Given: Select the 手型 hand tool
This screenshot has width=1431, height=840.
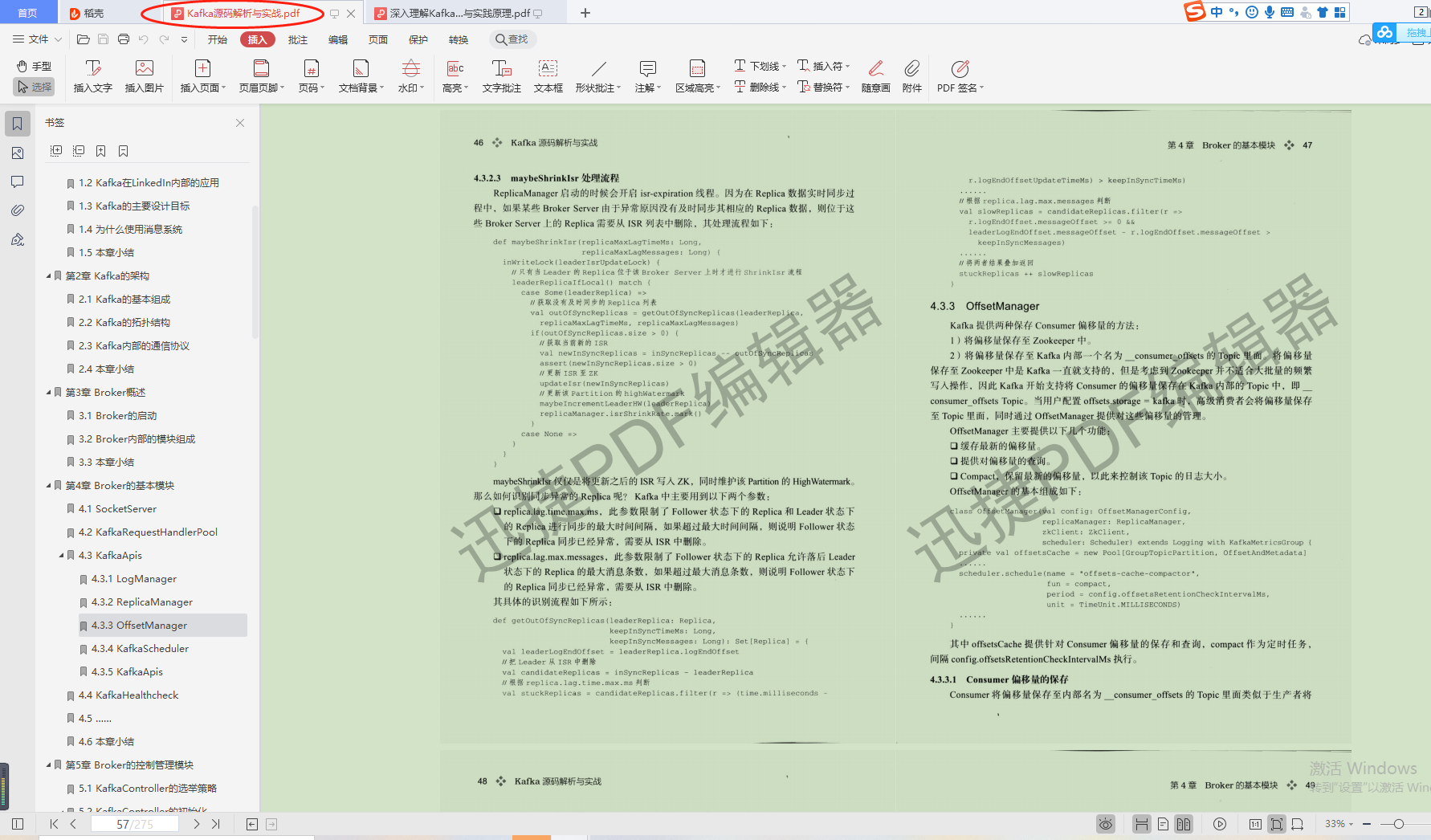Looking at the screenshot, I should click(x=34, y=66).
